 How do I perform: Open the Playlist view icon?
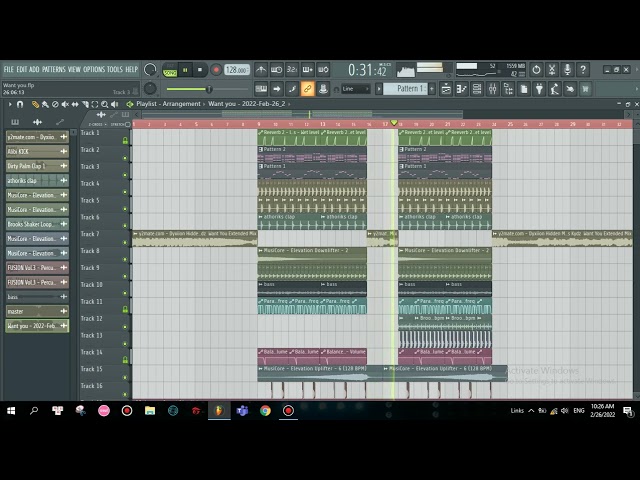click(x=446, y=89)
